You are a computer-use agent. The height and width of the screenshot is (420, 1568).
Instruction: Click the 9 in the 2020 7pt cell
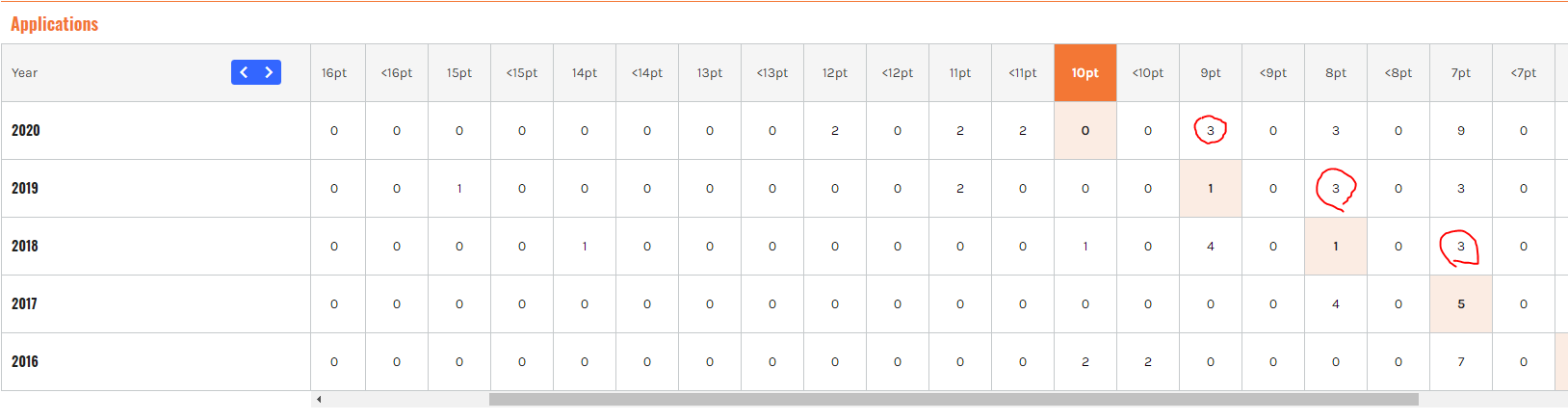1461,130
